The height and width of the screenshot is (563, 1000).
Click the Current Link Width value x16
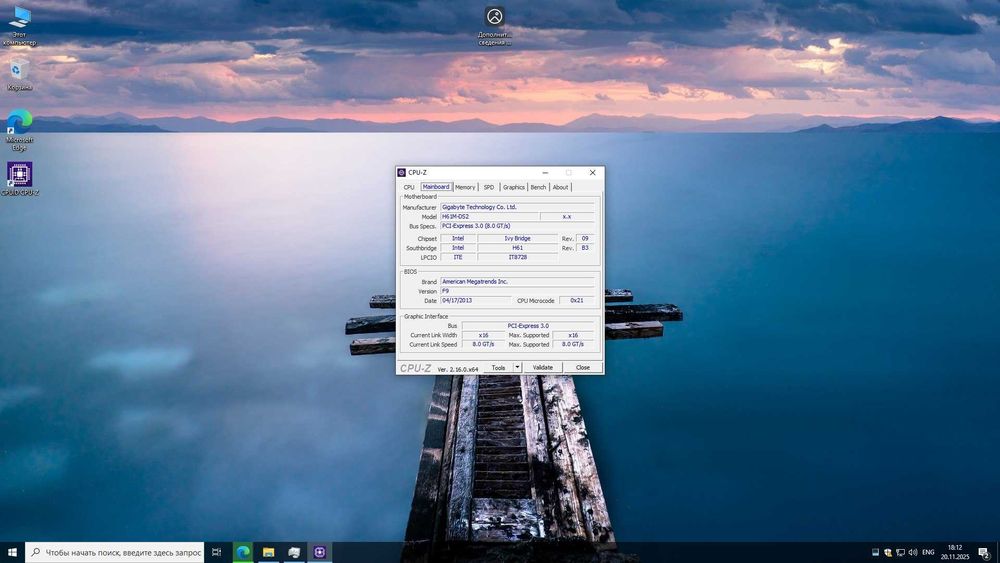click(483, 335)
